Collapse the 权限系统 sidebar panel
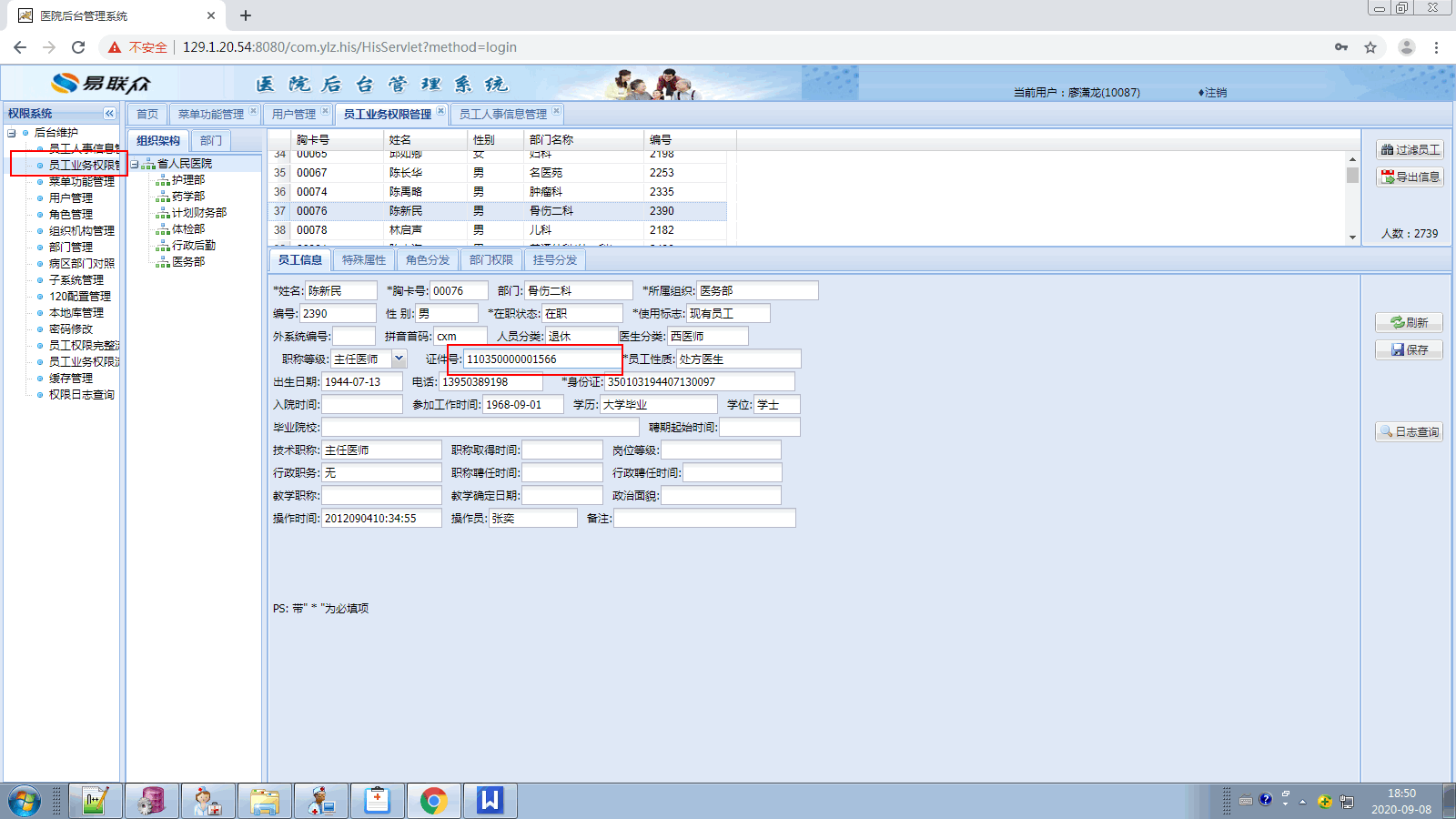 click(109, 114)
